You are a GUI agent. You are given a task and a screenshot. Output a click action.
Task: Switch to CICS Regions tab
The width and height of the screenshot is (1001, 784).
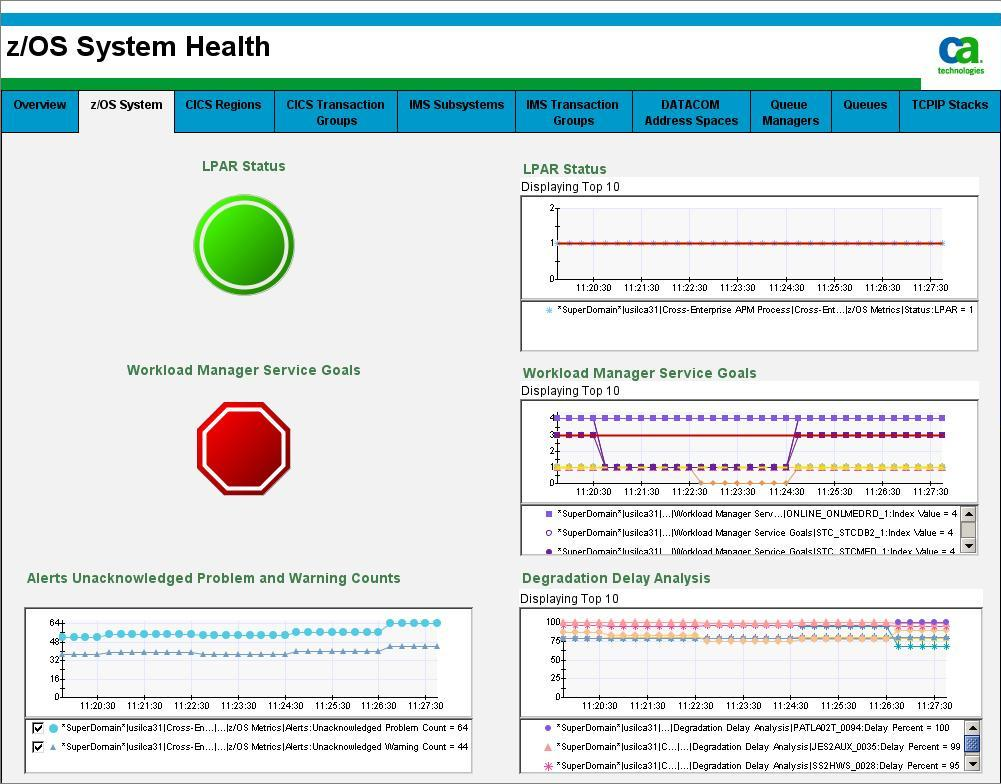click(223, 111)
